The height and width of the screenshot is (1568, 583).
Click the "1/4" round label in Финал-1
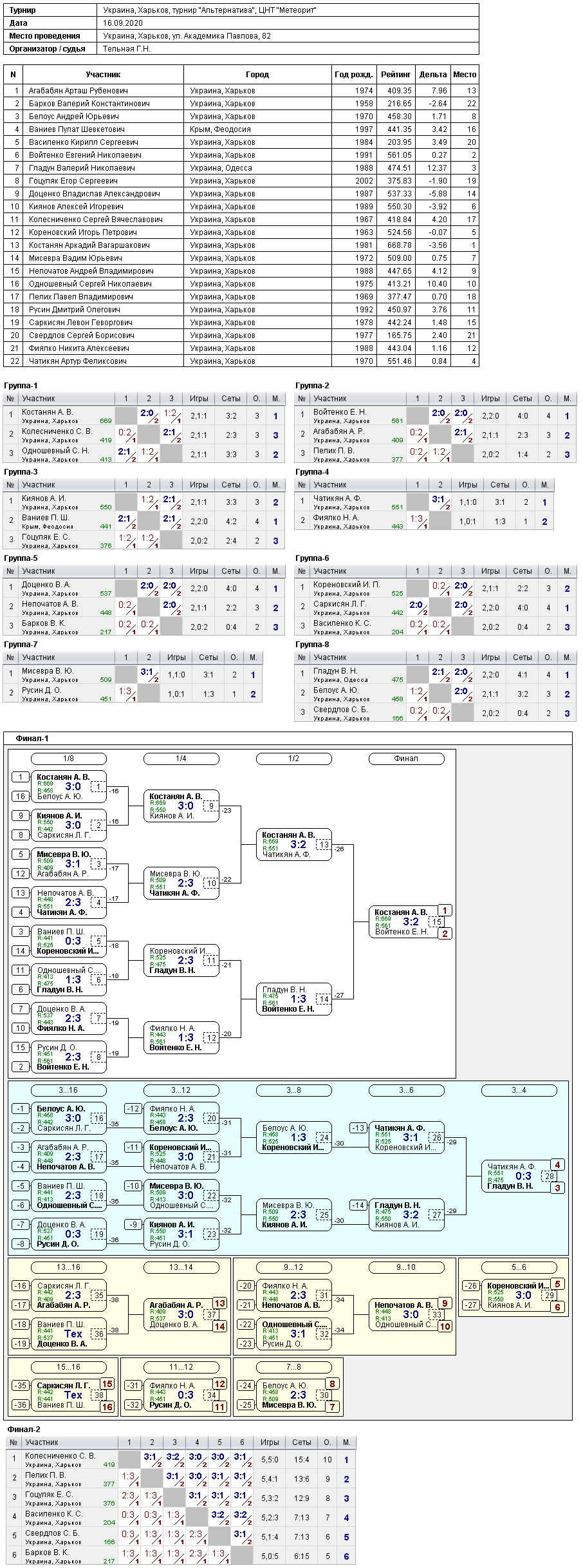(181, 759)
